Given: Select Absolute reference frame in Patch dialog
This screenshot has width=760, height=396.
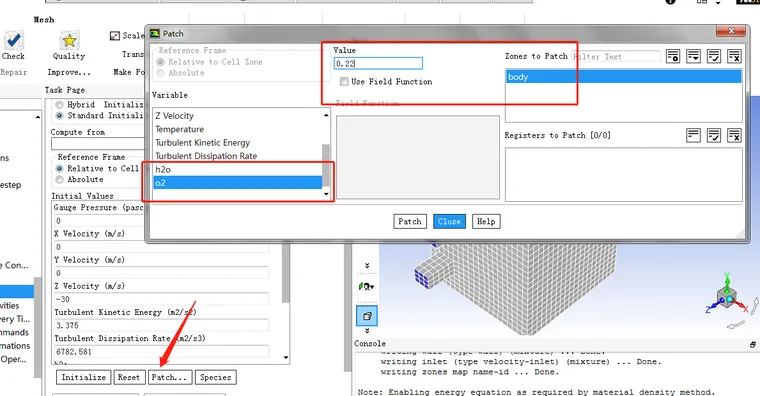Looking at the screenshot, I should (160, 73).
